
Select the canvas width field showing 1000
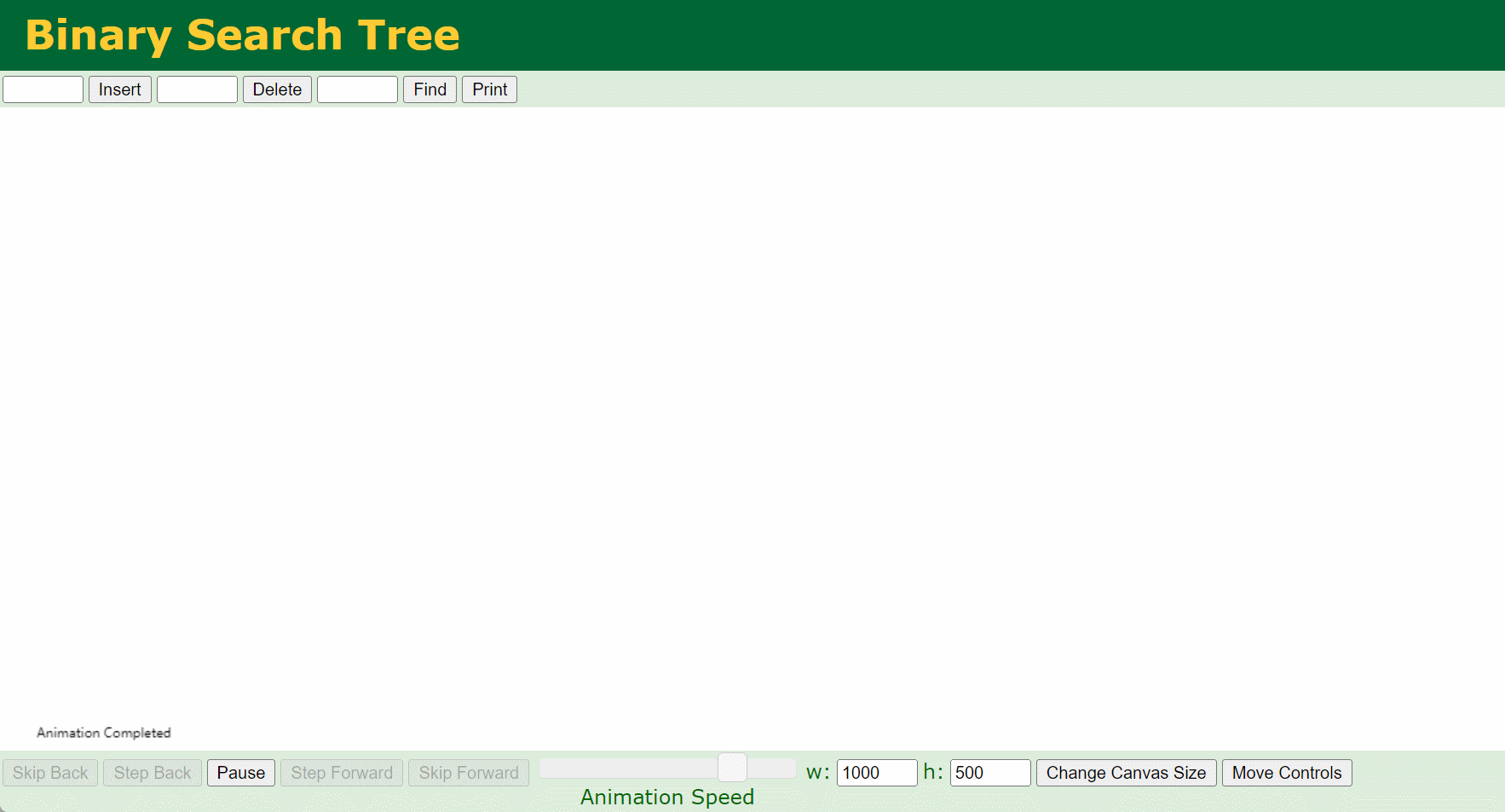click(877, 773)
